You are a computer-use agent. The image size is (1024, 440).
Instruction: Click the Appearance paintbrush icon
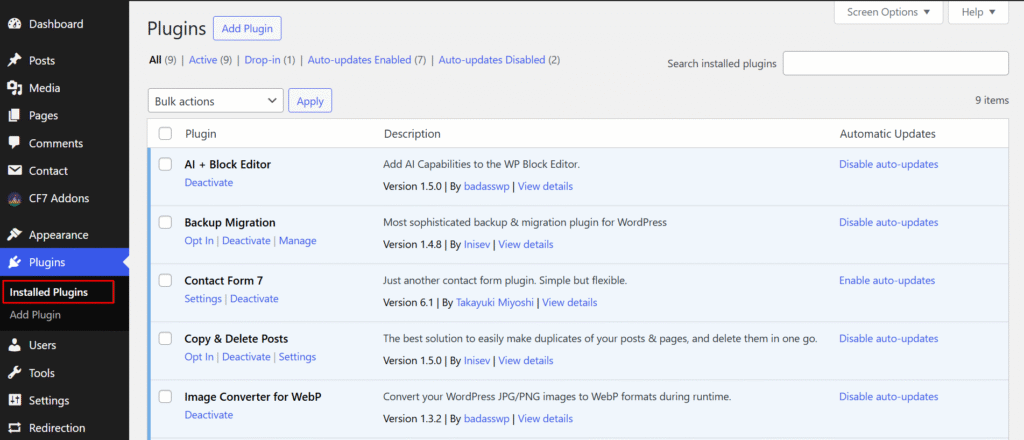point(14,235)
